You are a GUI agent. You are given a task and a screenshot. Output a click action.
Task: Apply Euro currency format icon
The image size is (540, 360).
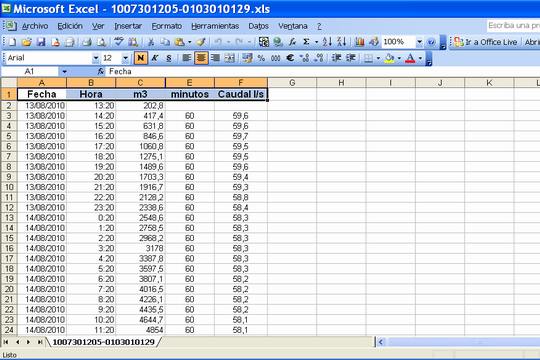point(290,58)
